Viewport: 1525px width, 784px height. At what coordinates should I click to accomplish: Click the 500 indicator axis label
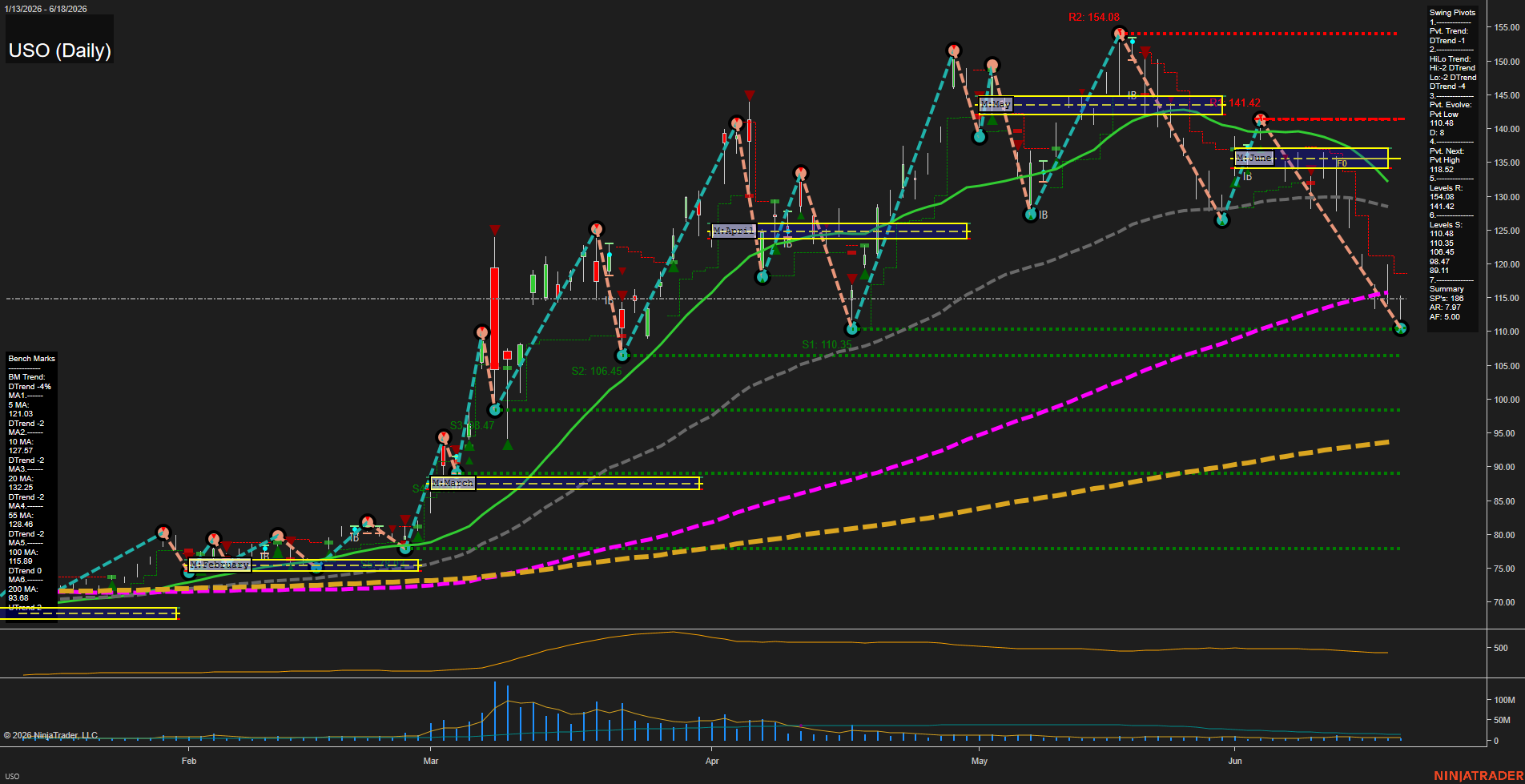1501,648
